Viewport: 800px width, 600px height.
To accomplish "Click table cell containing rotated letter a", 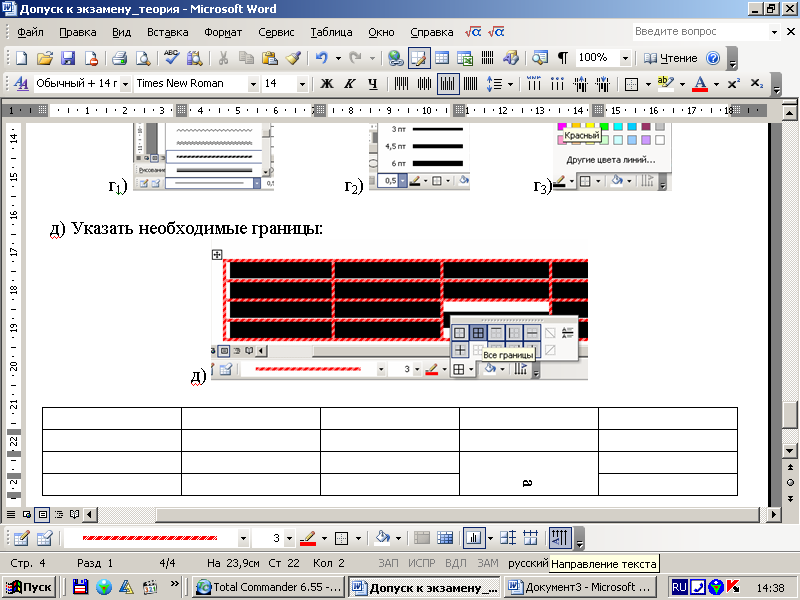I will (529, 473).
